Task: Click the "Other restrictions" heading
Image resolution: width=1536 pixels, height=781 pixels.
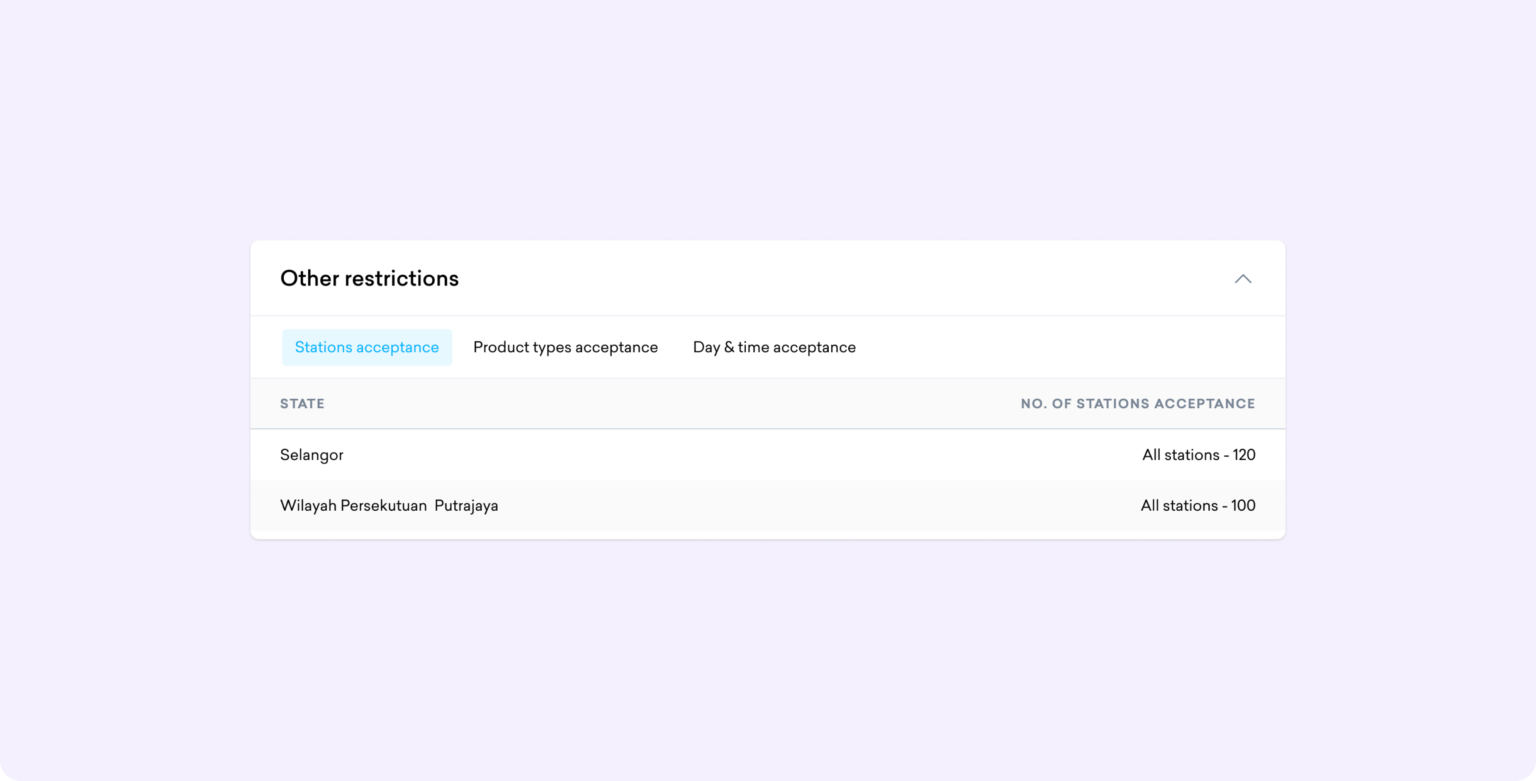Action: (x=369, y=279)
